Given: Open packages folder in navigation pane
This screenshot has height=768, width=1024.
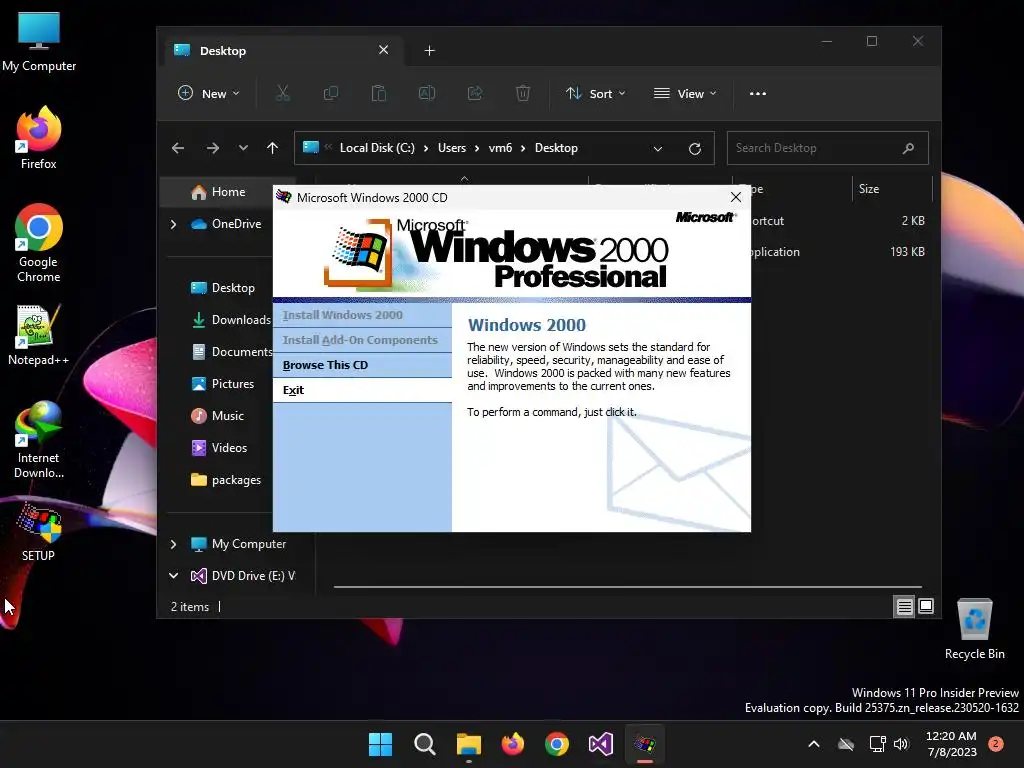Looking at the screenshot, I should click(x=226, y=480).
